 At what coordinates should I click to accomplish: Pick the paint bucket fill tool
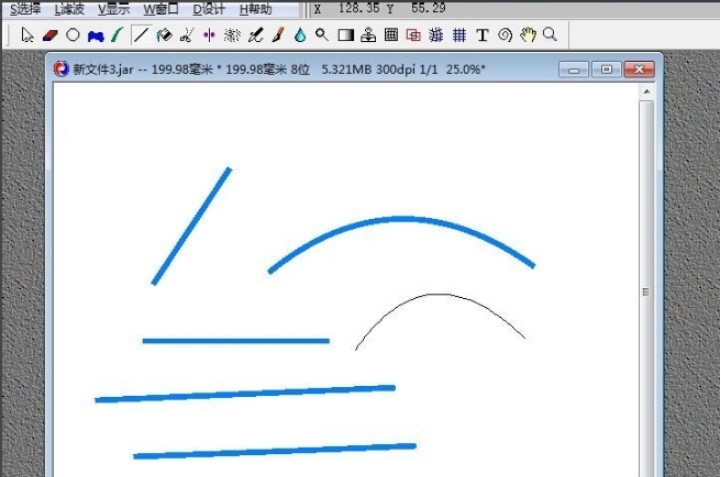164,35
